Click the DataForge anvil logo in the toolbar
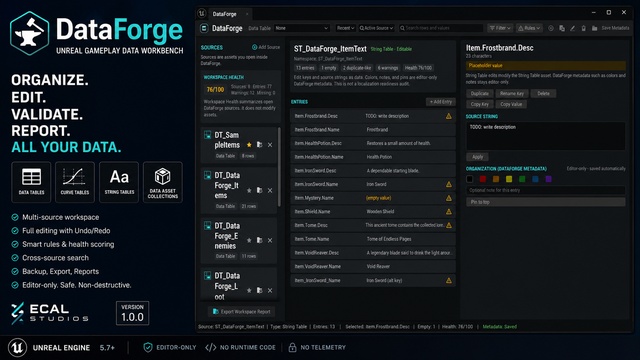 point(204,28)
